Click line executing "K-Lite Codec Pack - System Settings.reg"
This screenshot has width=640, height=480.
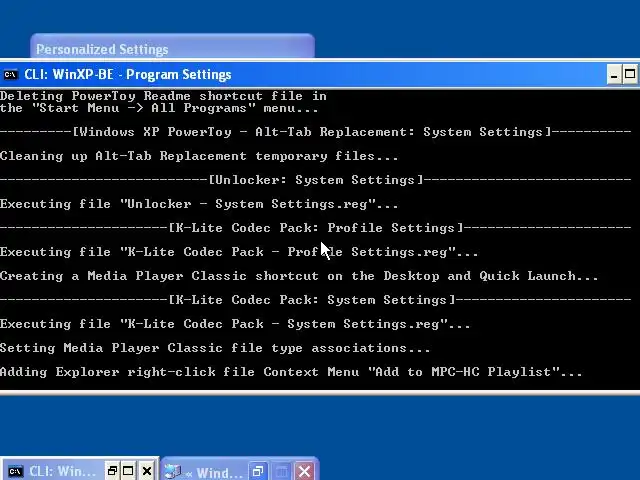tap(235, 324)
